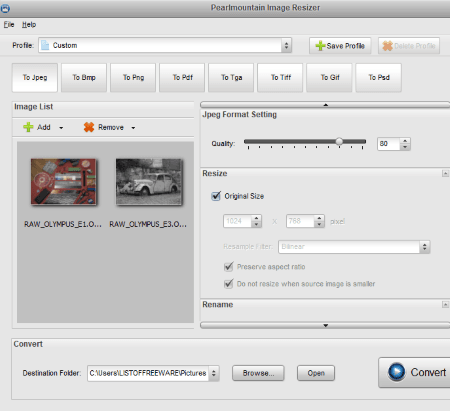Open the Destination Folder dropdown
The height and width of the screenshot is (411, 450).
[x=214, y=373]
